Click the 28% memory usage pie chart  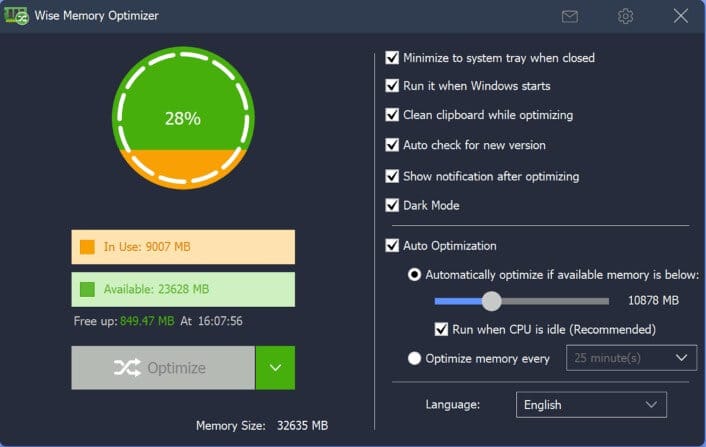[x=183, y=118]
